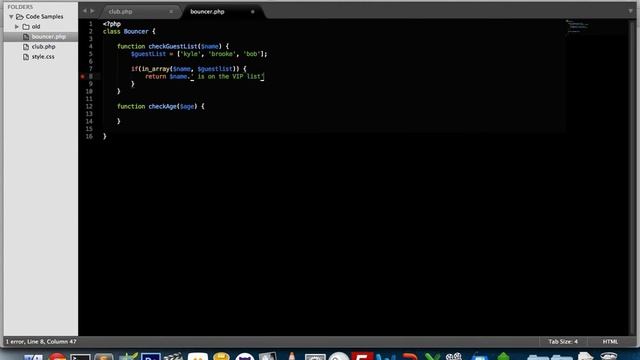
Task: Click the FOLDERS sidebar heading
Action: [x=20, y=7]
